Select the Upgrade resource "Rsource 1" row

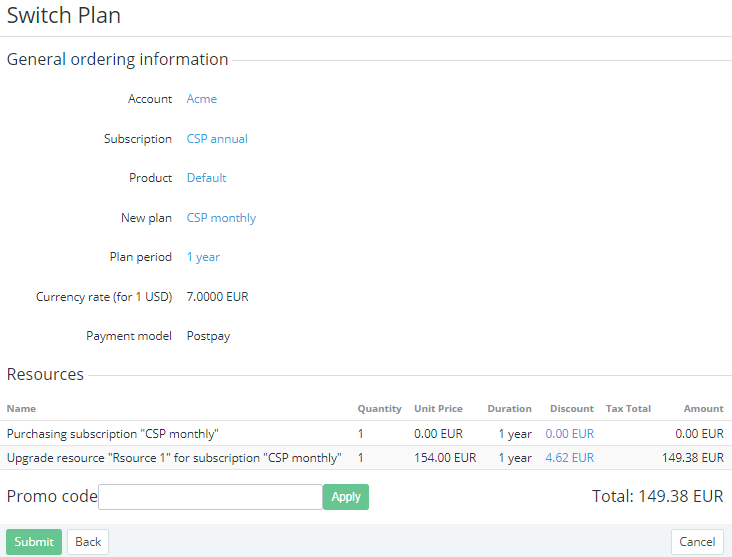174,458
